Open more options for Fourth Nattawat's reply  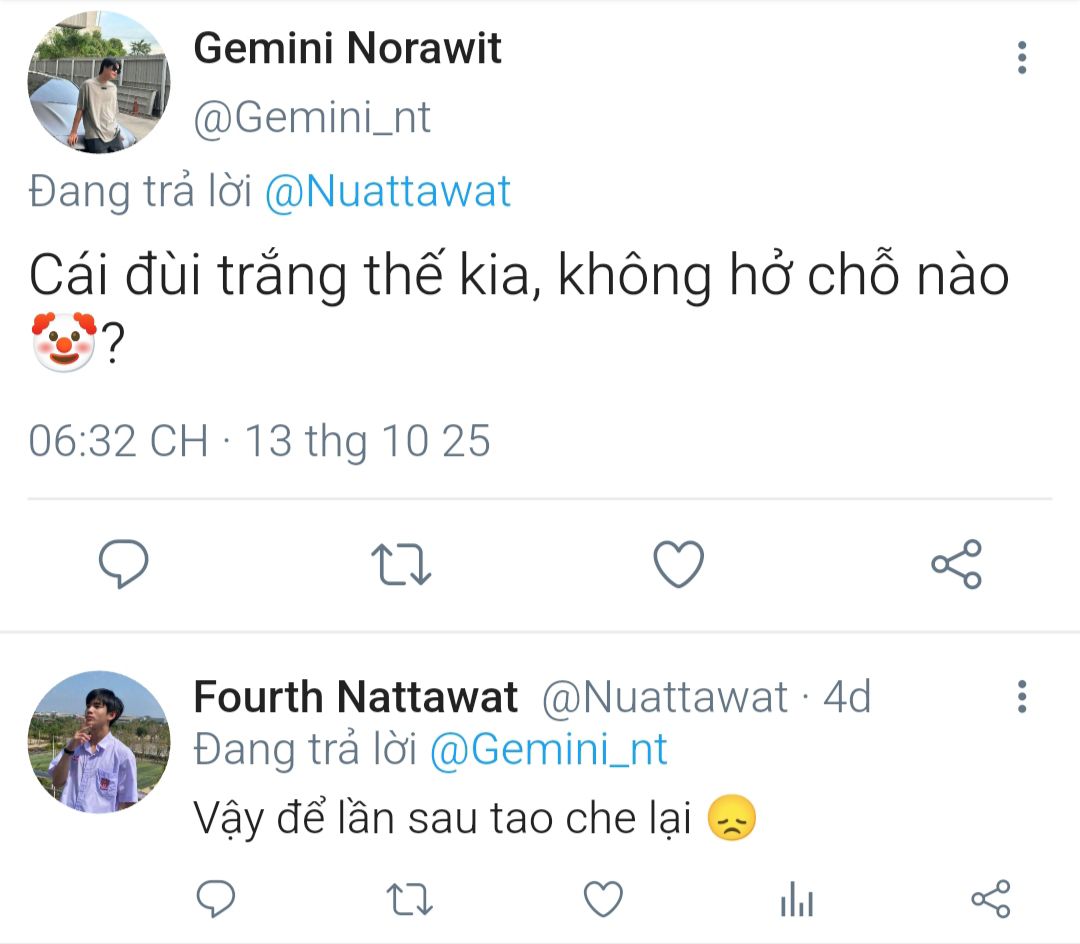pyautogui.click(x=1021, y=696)
